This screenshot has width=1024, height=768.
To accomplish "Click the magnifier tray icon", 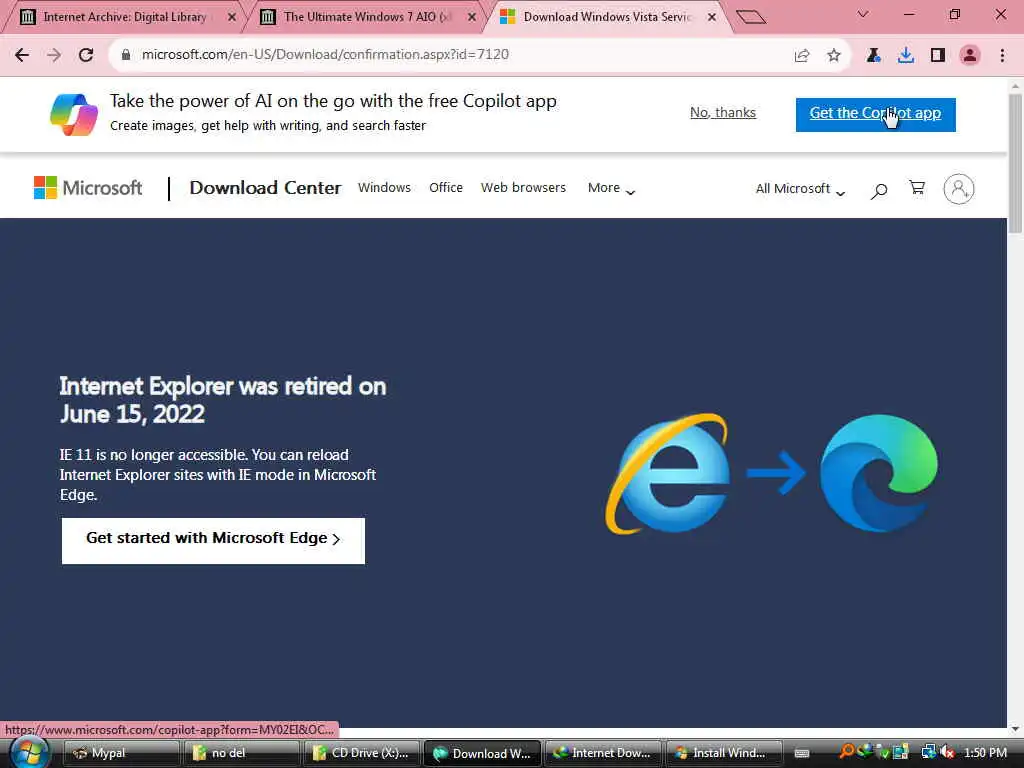I will click(x=846, y=752).
